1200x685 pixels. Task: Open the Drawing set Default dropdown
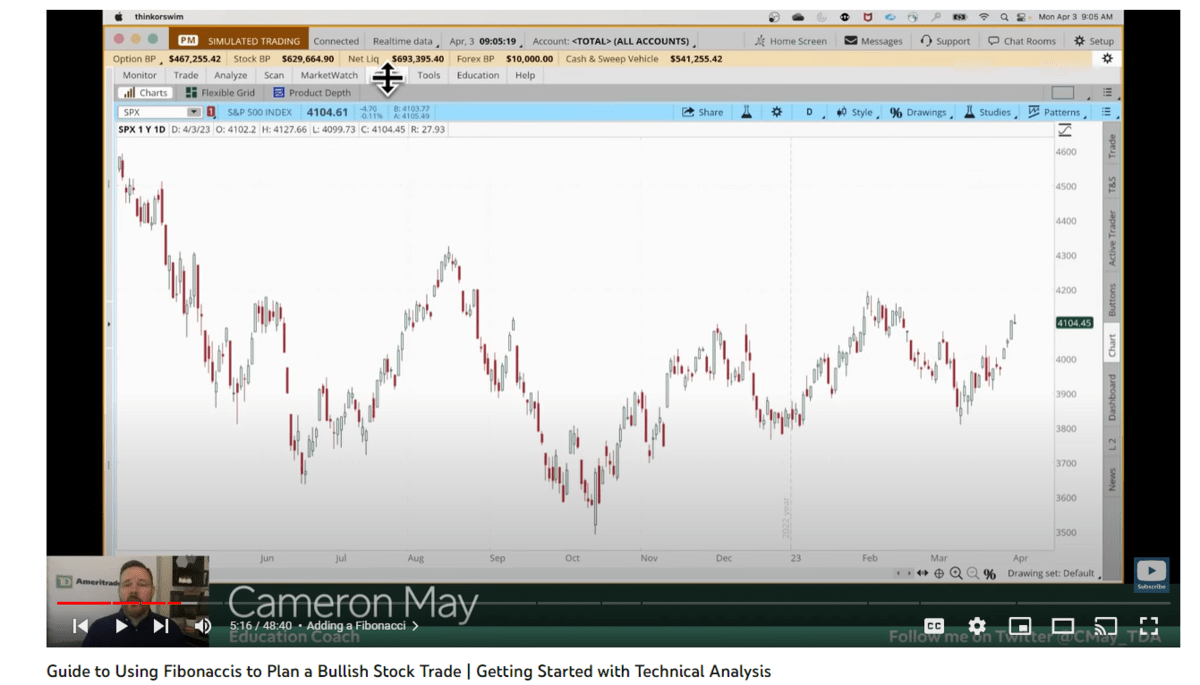[x=1053, y=574]
